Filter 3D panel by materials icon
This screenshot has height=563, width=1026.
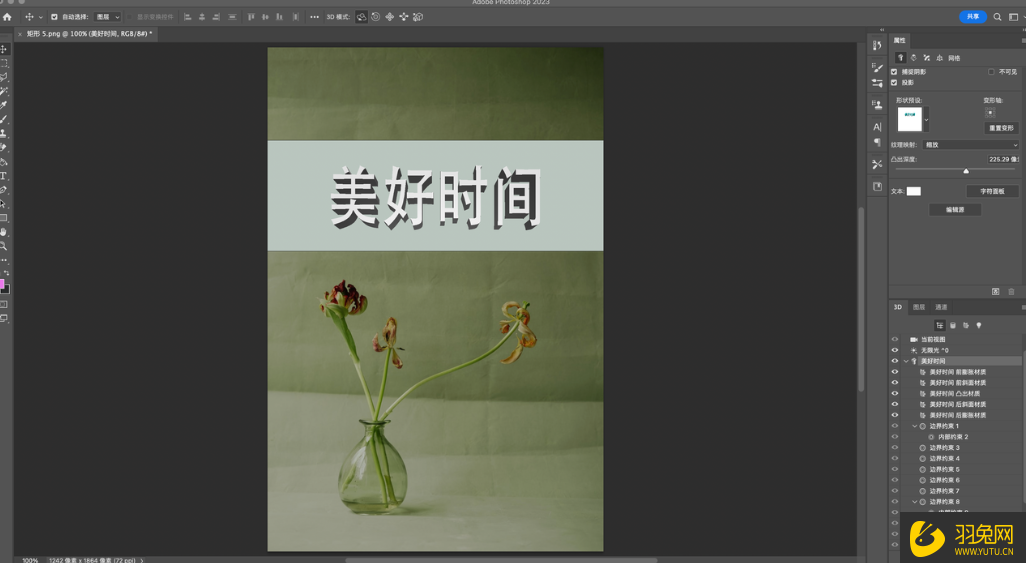coord(966,325)
